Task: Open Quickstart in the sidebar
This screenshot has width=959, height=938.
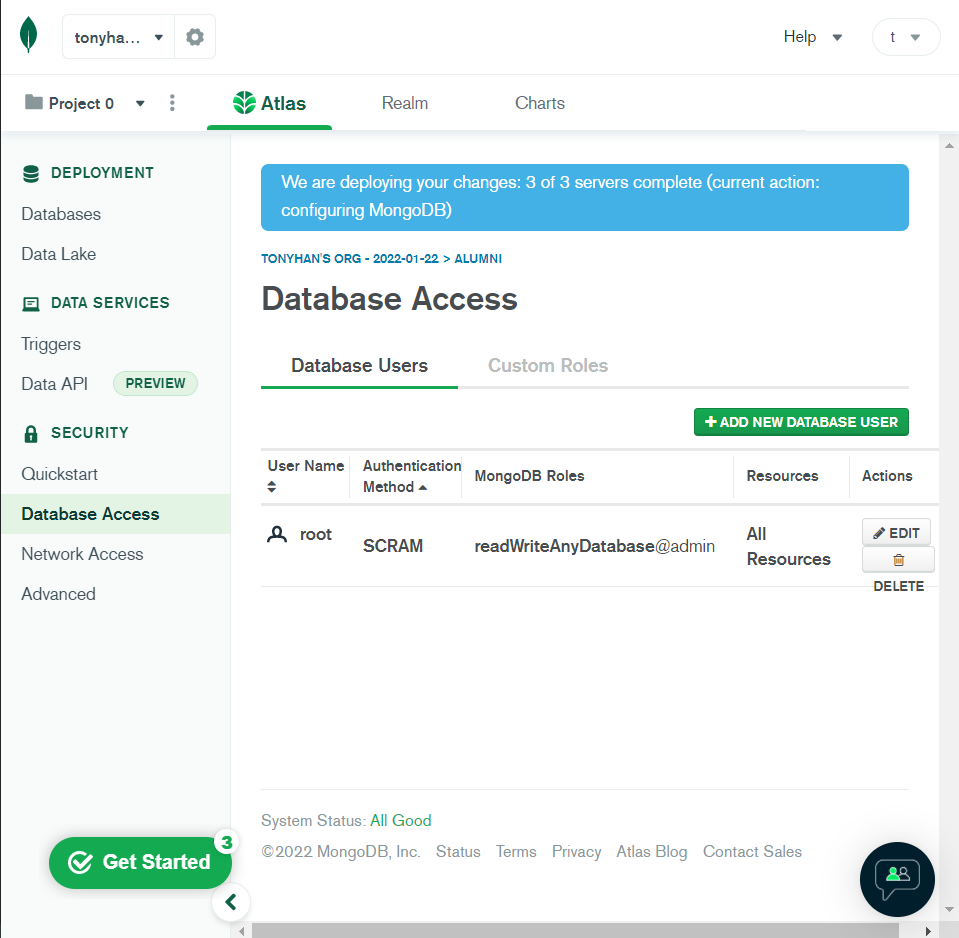Action: 59,474
